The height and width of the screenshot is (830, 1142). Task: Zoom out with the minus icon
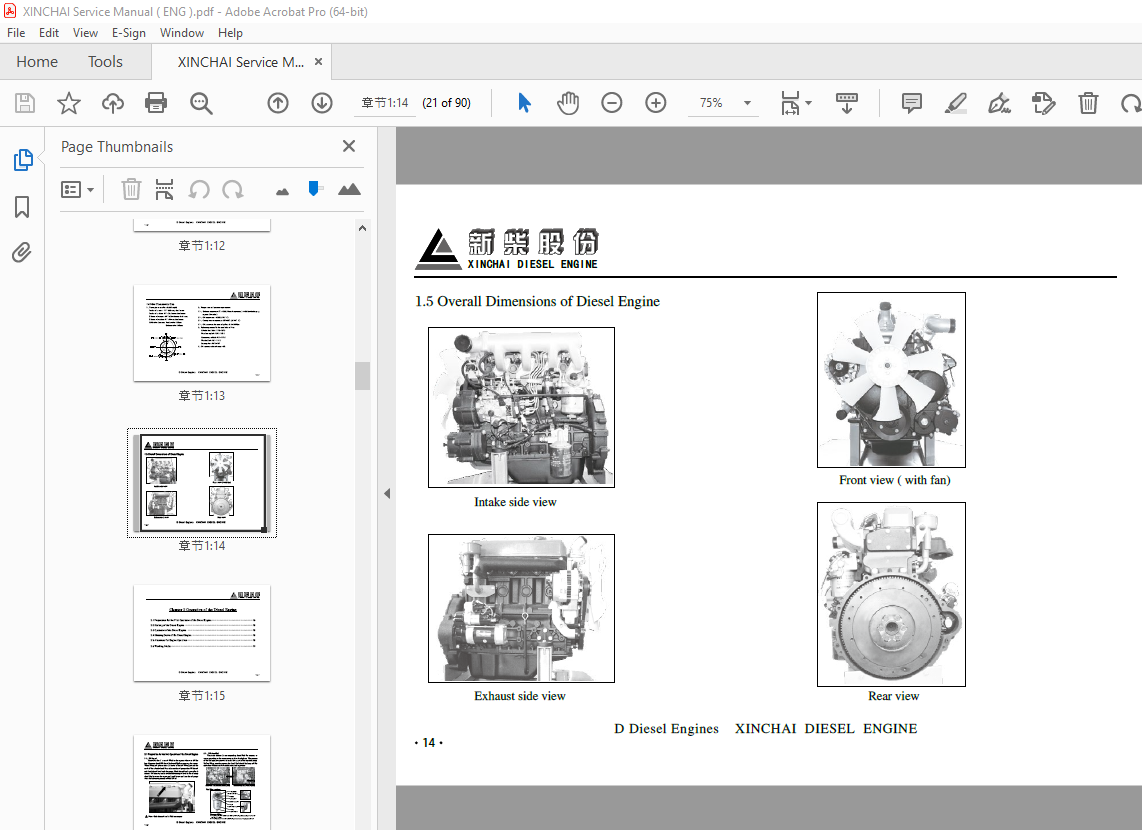coord(612,103)
